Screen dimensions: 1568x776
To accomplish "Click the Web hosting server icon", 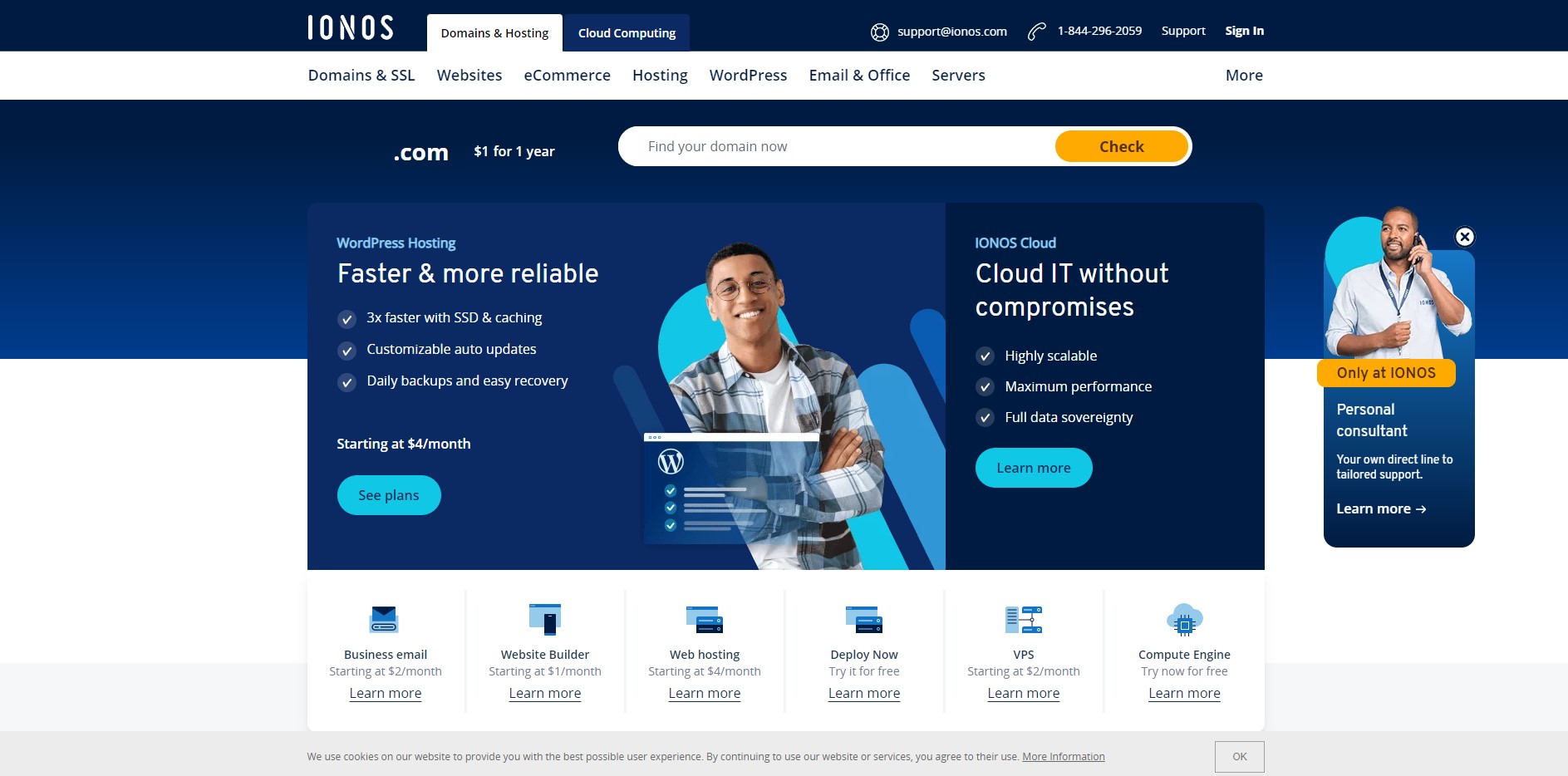I will coord(705,620).
